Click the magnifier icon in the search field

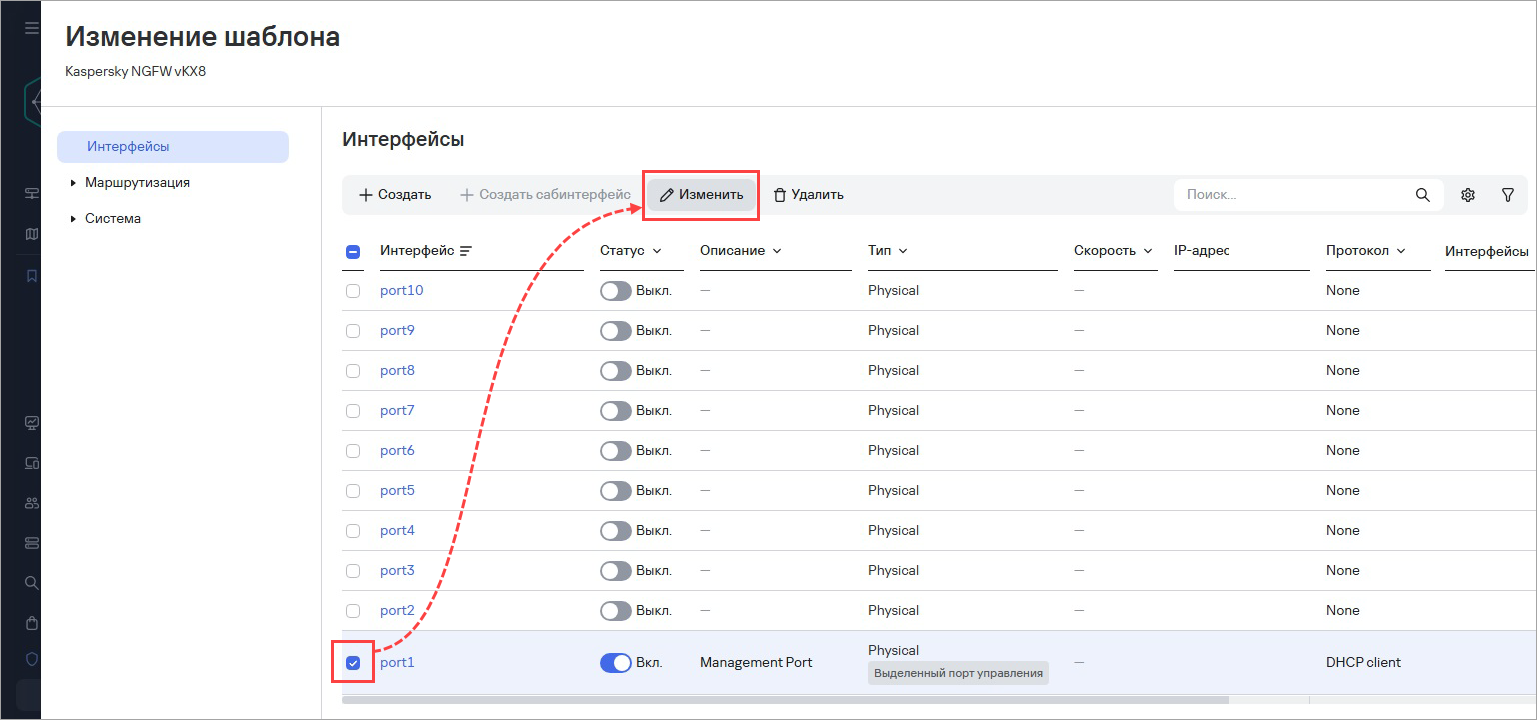pyautogui.click(x=1422, y=195)
